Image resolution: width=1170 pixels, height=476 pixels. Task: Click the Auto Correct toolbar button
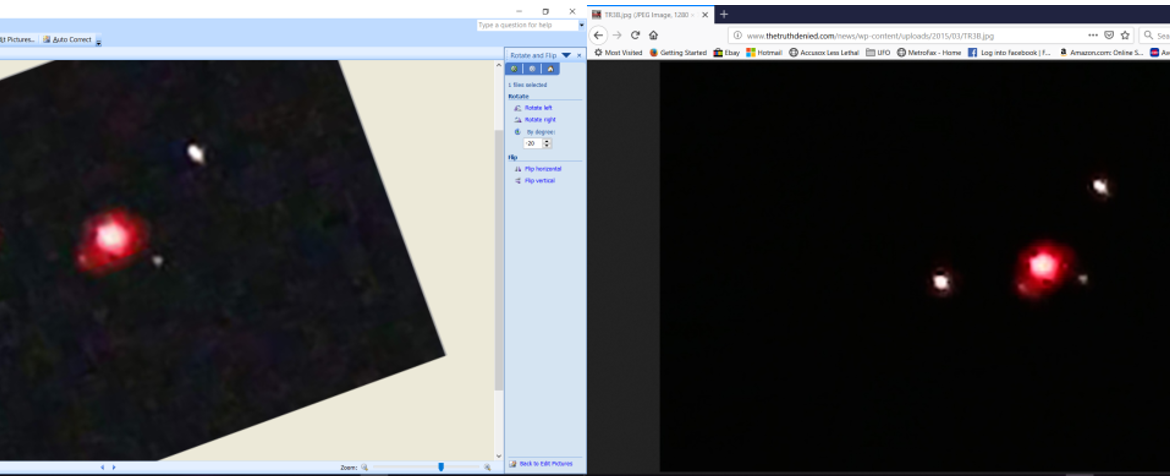67,40
